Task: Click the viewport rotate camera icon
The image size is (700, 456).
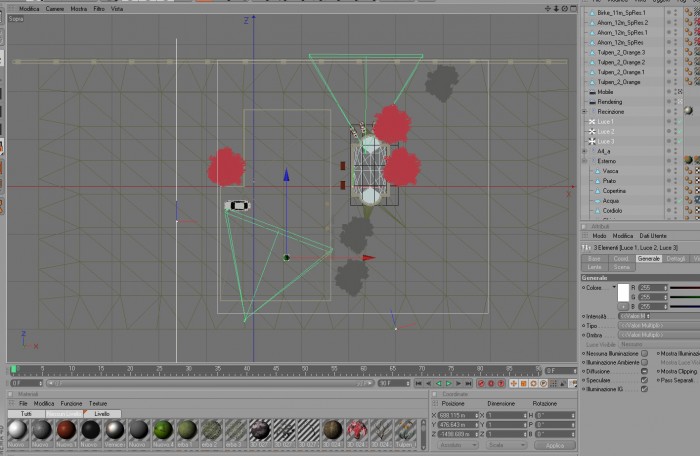Action: [x=565, y=8]
